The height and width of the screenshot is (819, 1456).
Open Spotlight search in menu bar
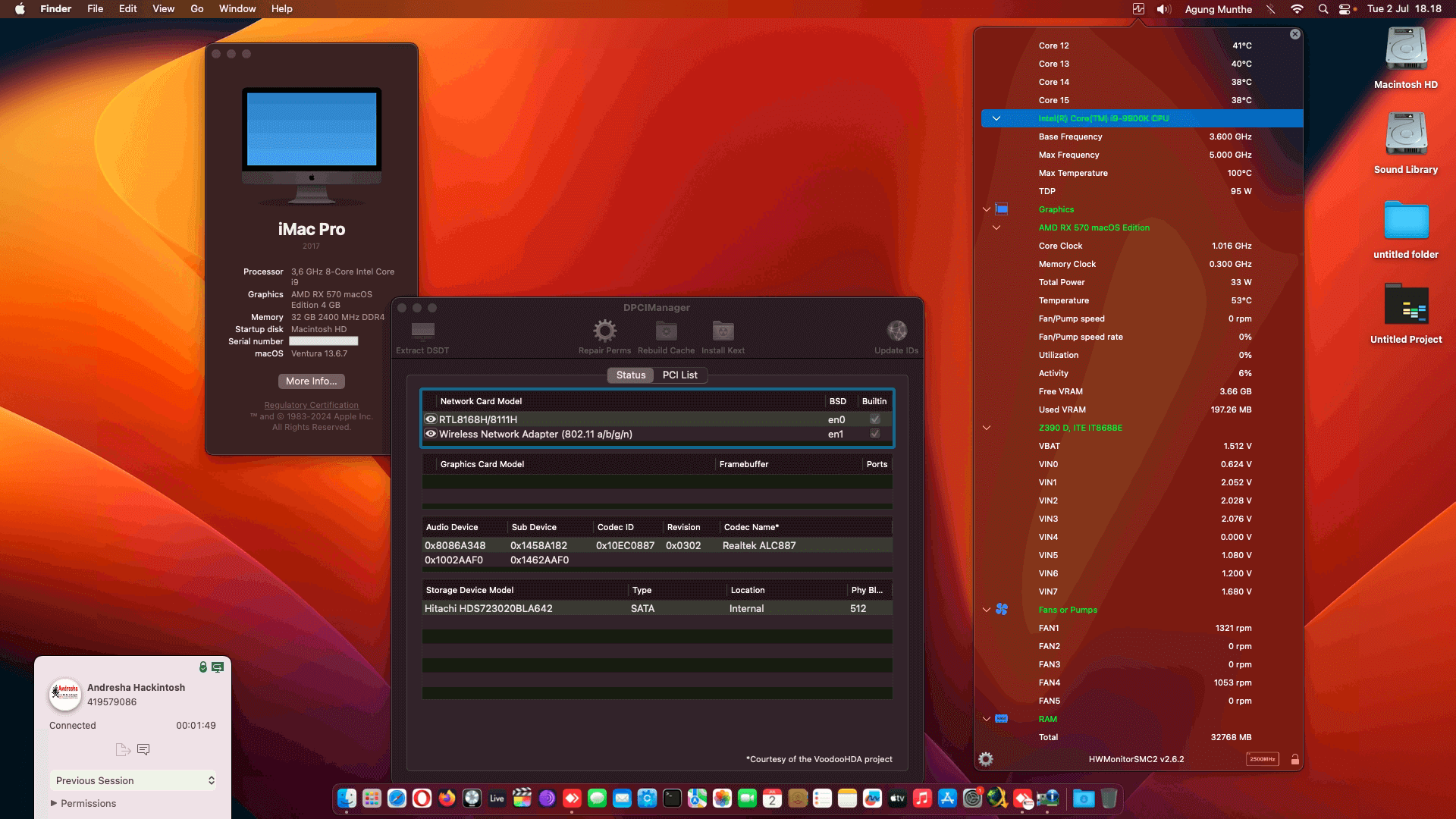tap(1323, 9)
